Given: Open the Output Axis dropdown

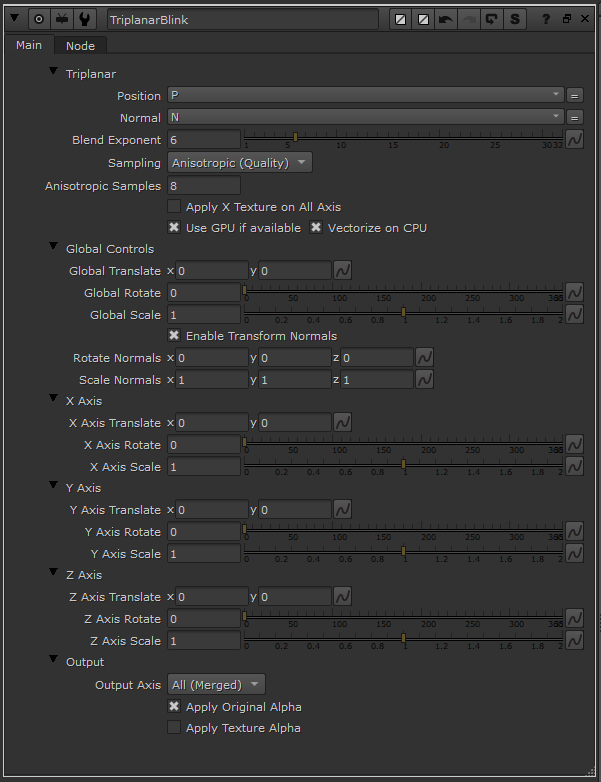Looking at the screenshot, I should [x=216, y=685].
